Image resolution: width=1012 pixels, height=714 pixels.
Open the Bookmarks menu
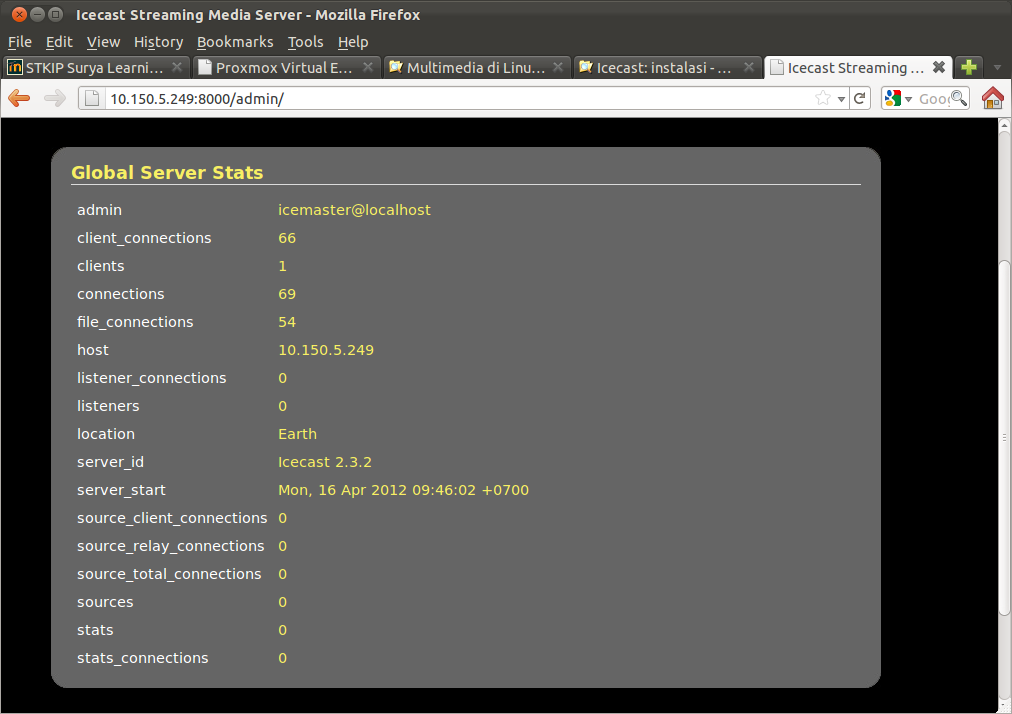(235, 42)
